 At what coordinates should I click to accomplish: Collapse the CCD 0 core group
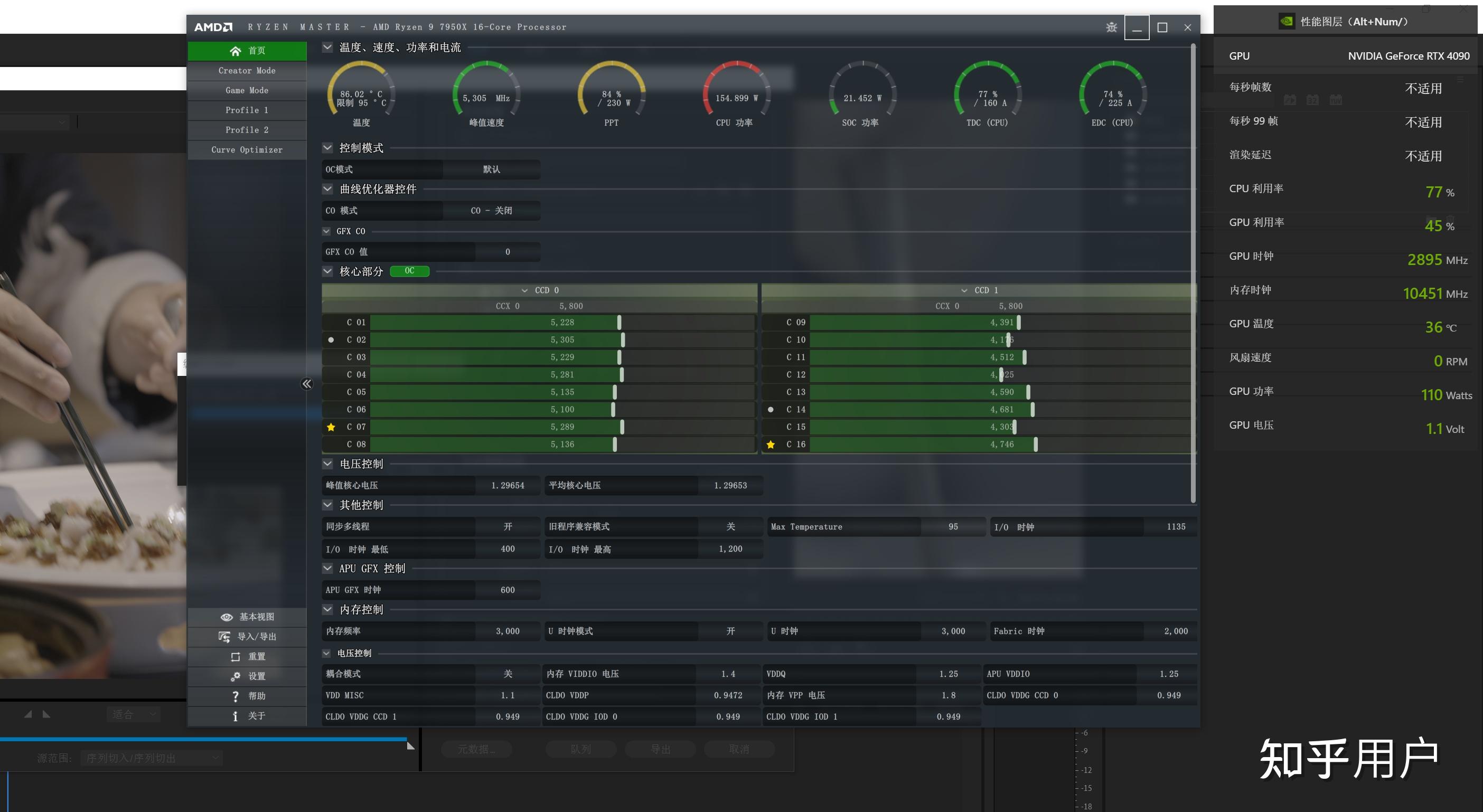pyautogui.click(x=524, y=290)
